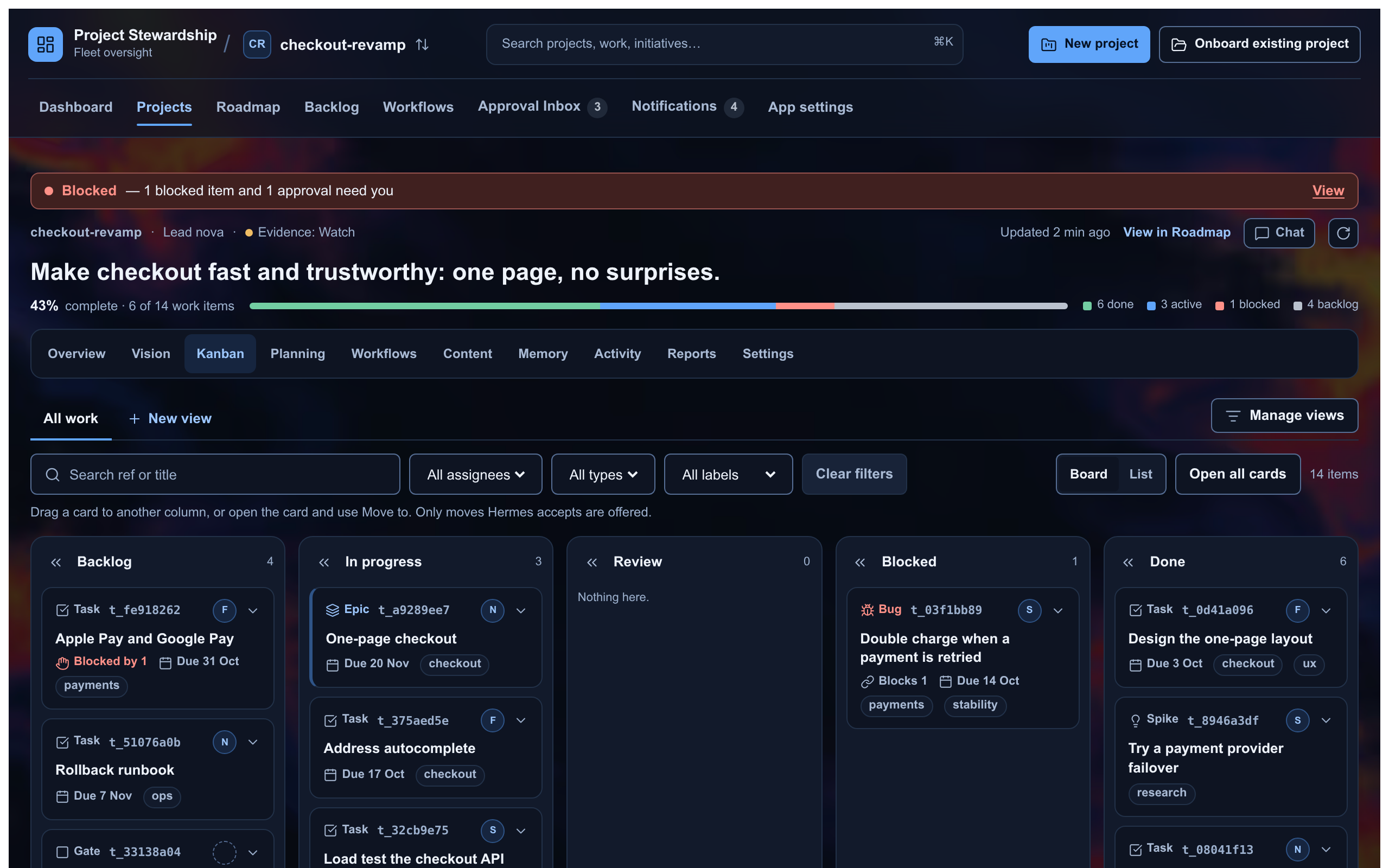Click Onboard existing project button
The width and height of the screenshot is (1389, 868).
pos(1259,44)
